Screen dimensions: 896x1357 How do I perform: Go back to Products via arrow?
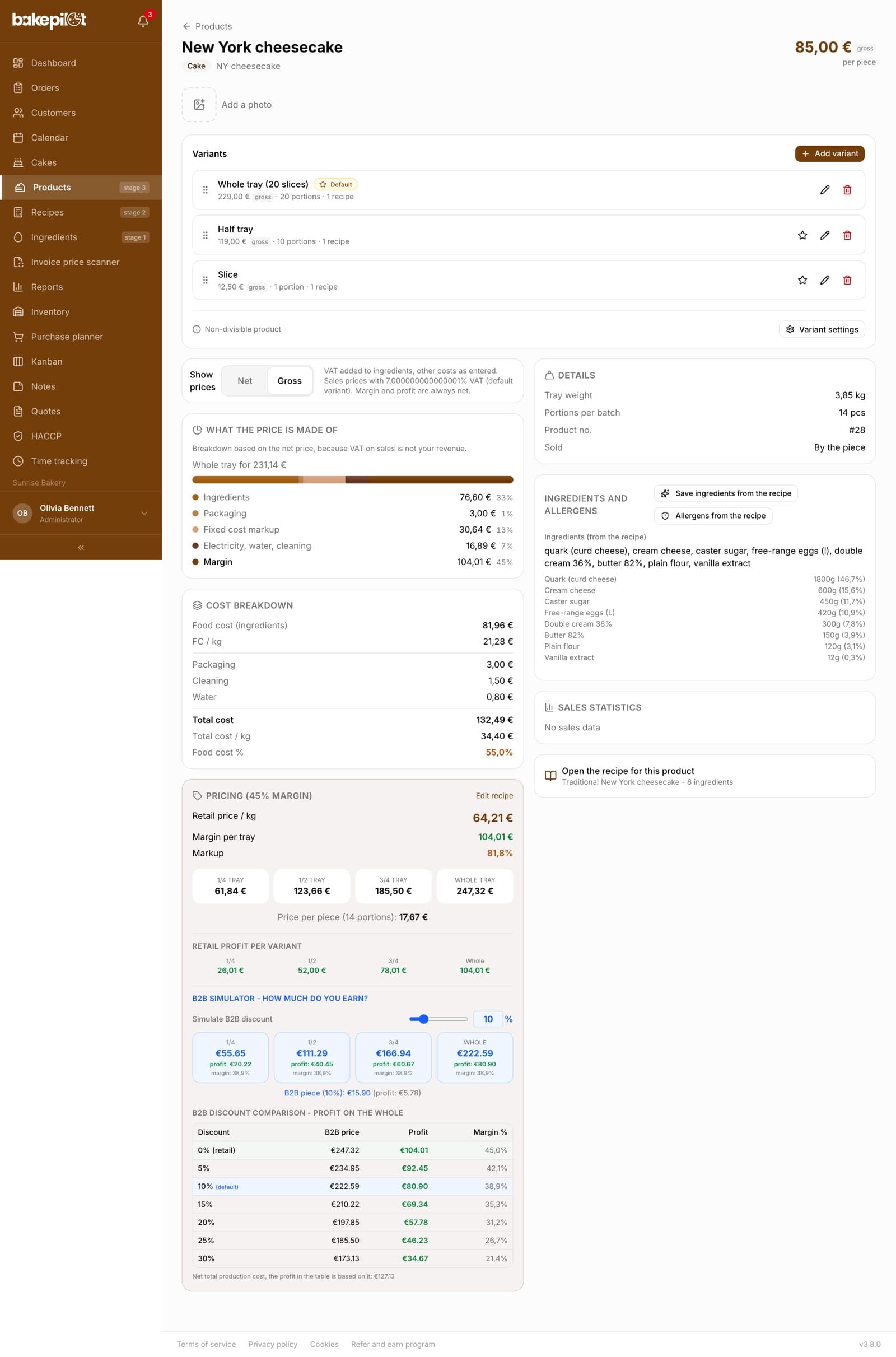pos(186,26)
